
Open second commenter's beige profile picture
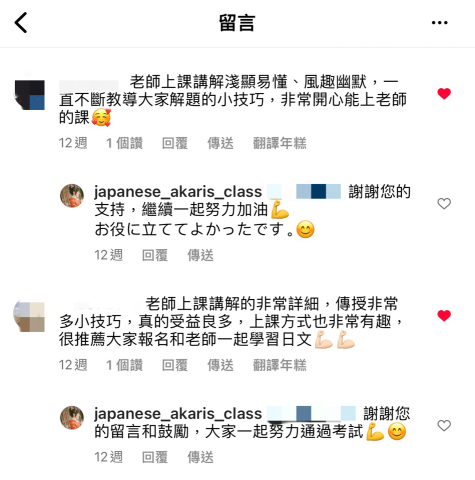(29, 316)
